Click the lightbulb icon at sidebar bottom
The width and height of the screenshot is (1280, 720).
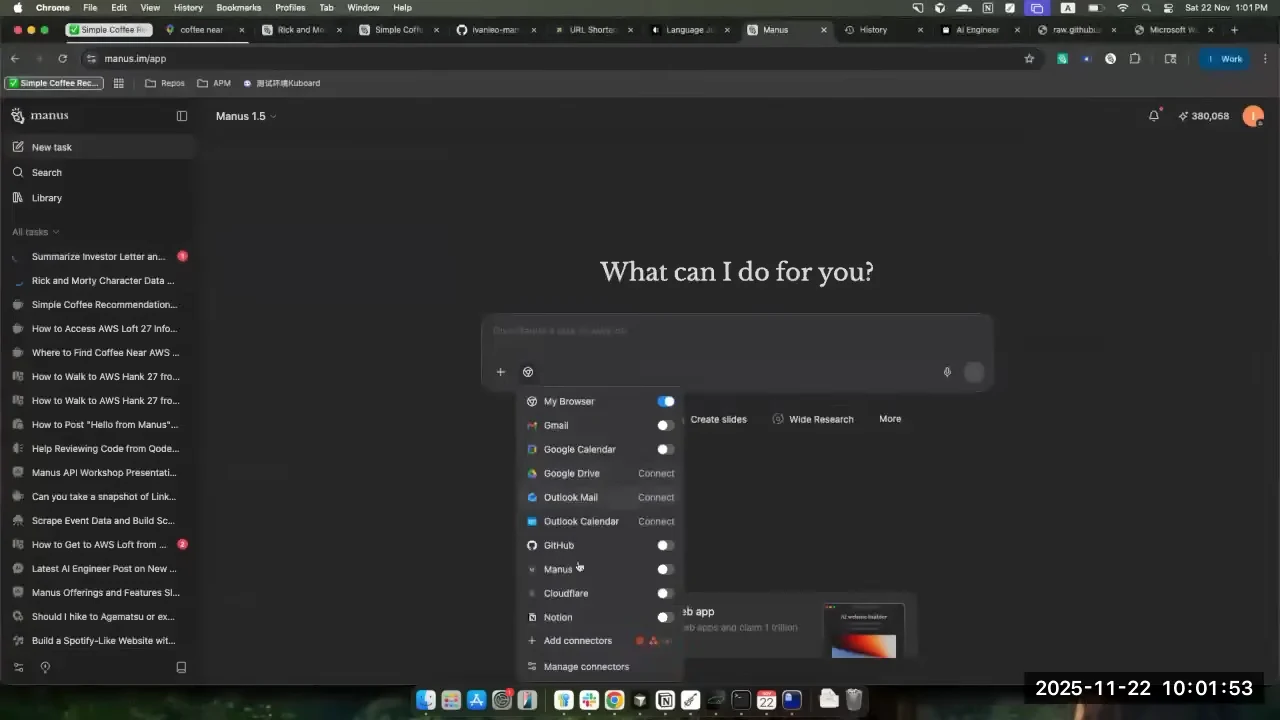coord(45,667)
